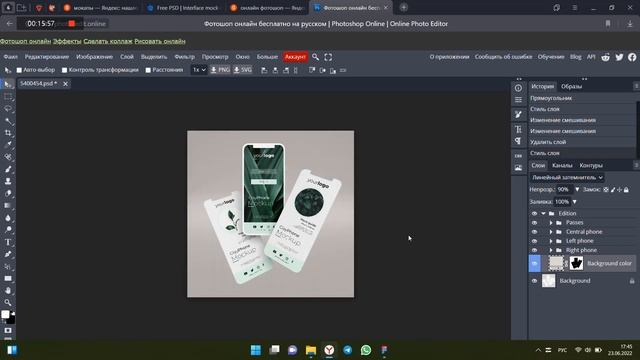Select the Hand tool
This screenshot has width=640, height=360.
point(8,290)
